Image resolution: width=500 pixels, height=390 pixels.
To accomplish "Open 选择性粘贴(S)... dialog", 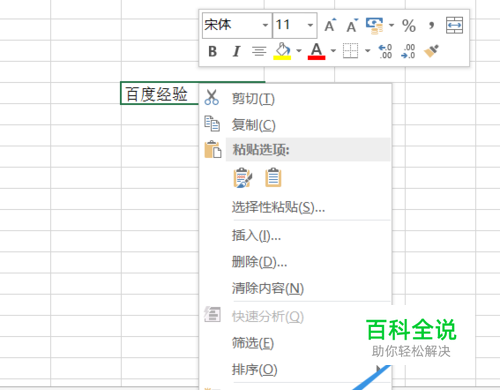I will (295, 207).
